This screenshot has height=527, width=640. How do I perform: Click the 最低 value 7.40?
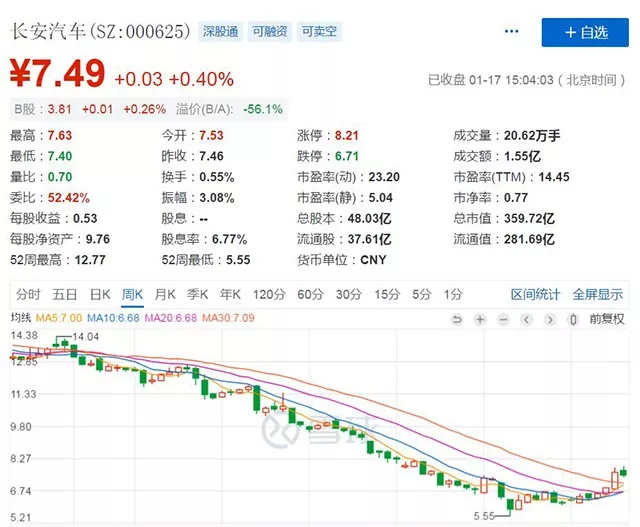pos(60,156)
